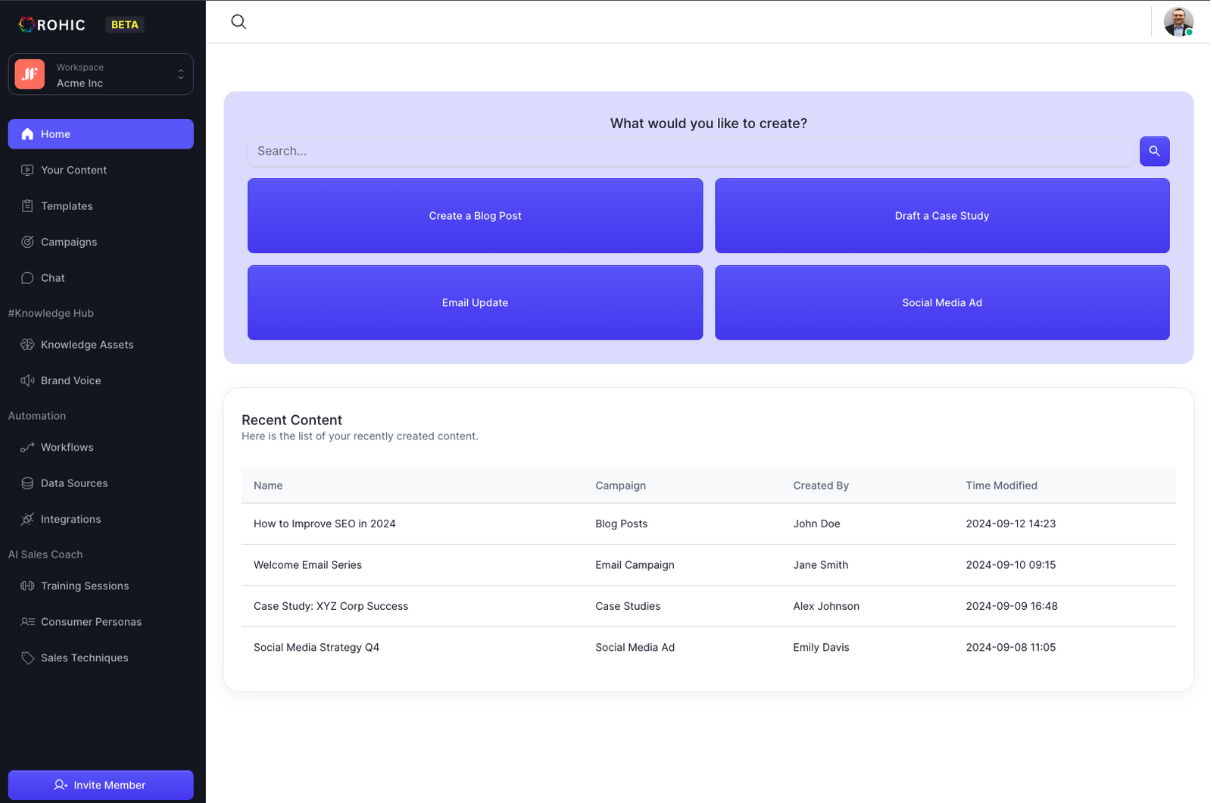Open the user avatar profile picture
The image size is (1212, 803).
pyautogui.click(x=1178, y=22)
